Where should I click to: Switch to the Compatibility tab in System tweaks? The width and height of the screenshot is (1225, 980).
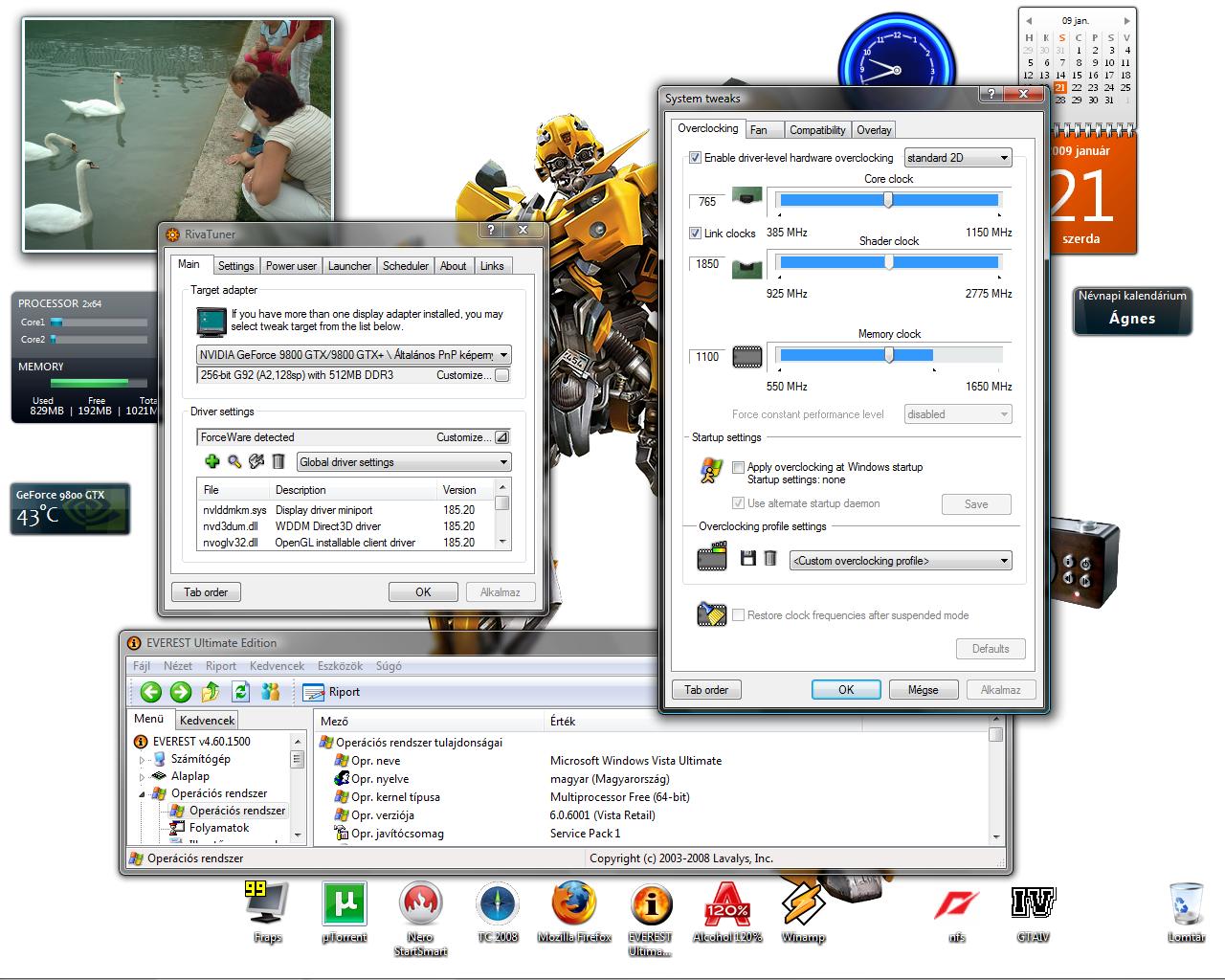coord(817,130)
